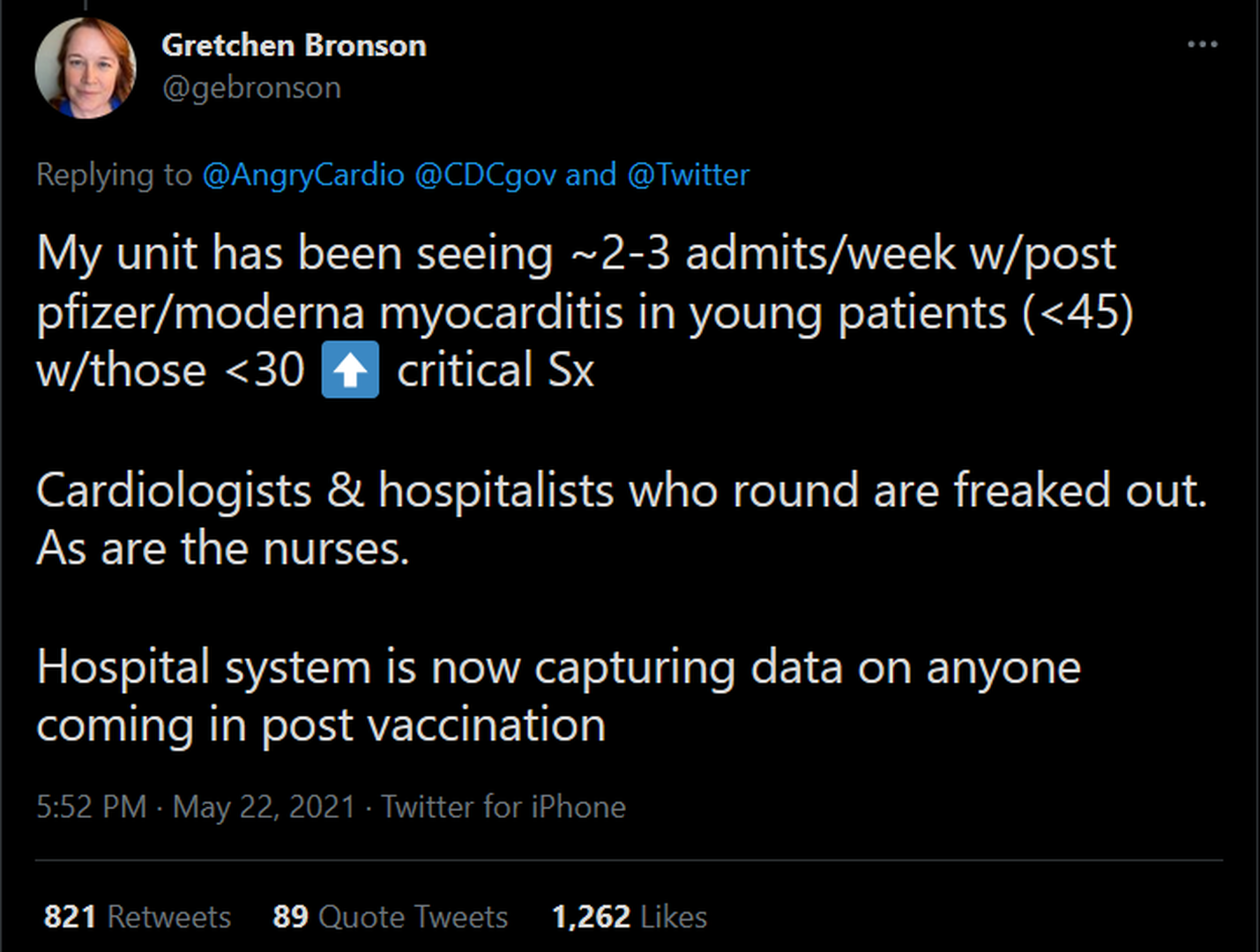
Task: Click the May 22, 2021 date
Action: (263, 807)
